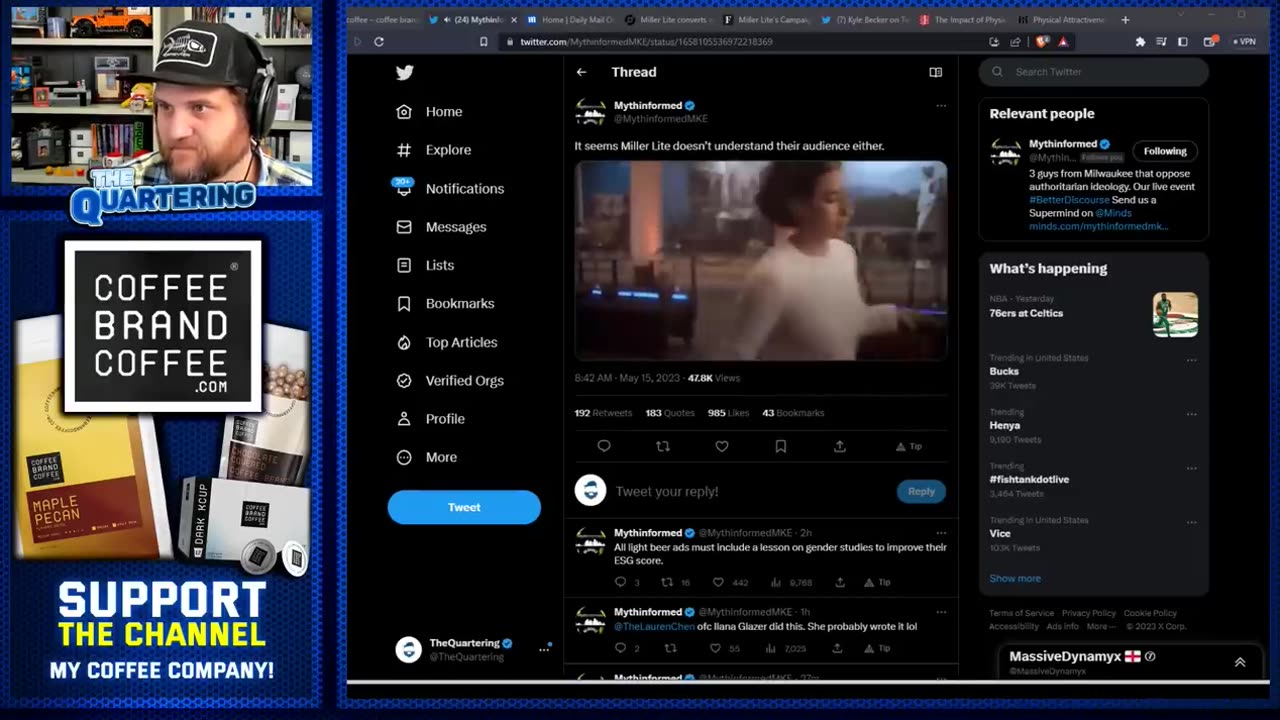Switch to Miller Lite converts browser tab

668,19
